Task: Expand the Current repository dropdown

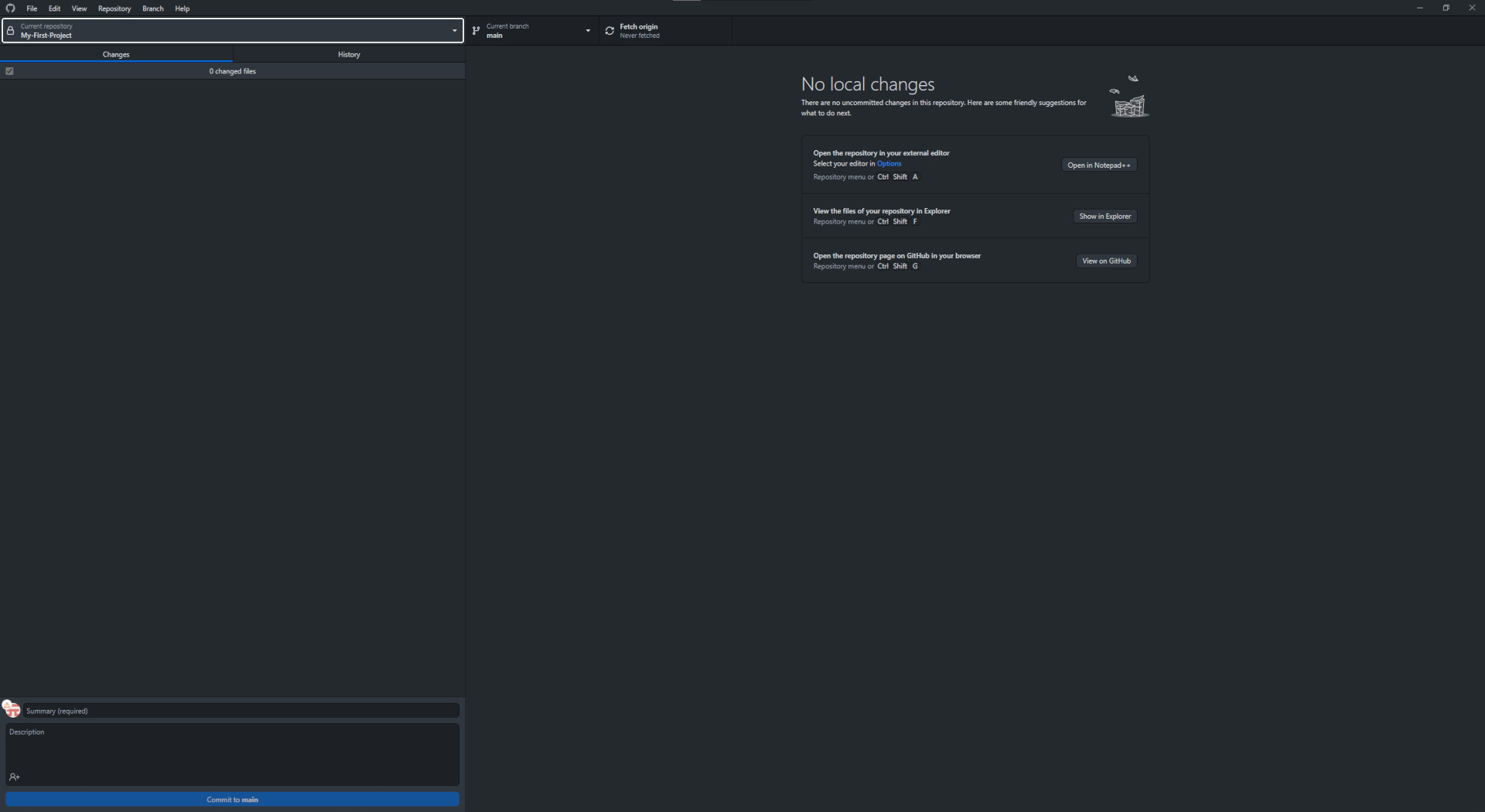Action: pos(232,31)
